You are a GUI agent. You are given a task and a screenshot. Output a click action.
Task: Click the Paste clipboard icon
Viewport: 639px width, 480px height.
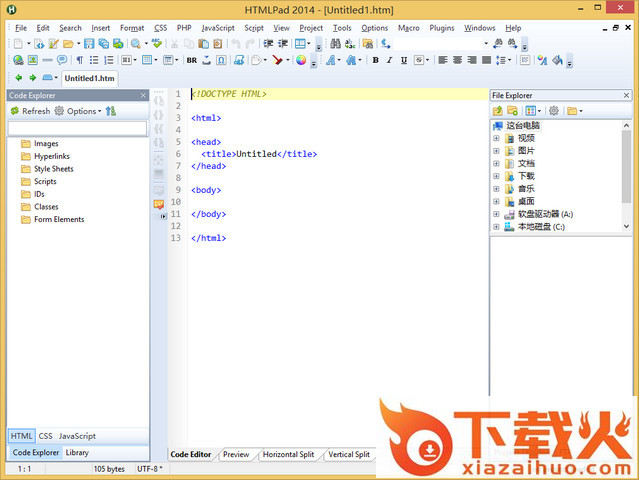pyautogui.click(x=203, y=44)
